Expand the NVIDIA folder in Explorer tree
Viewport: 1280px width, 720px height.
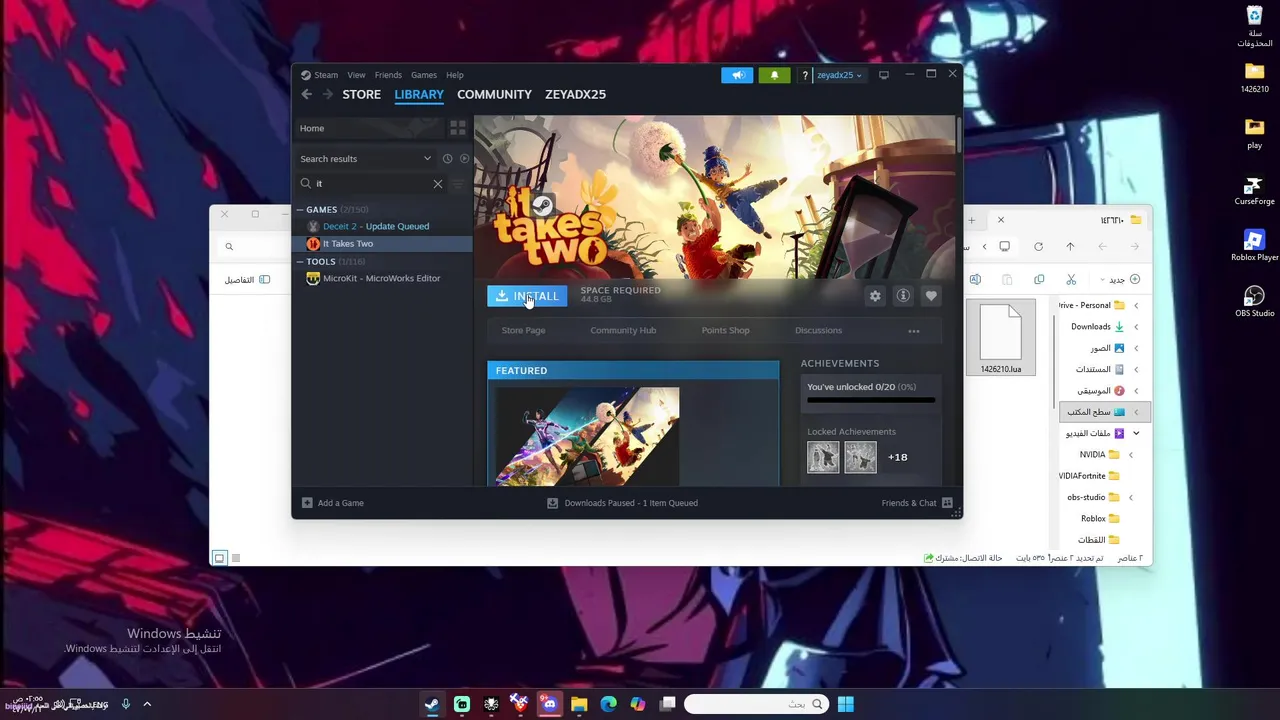coord(1131,455)
